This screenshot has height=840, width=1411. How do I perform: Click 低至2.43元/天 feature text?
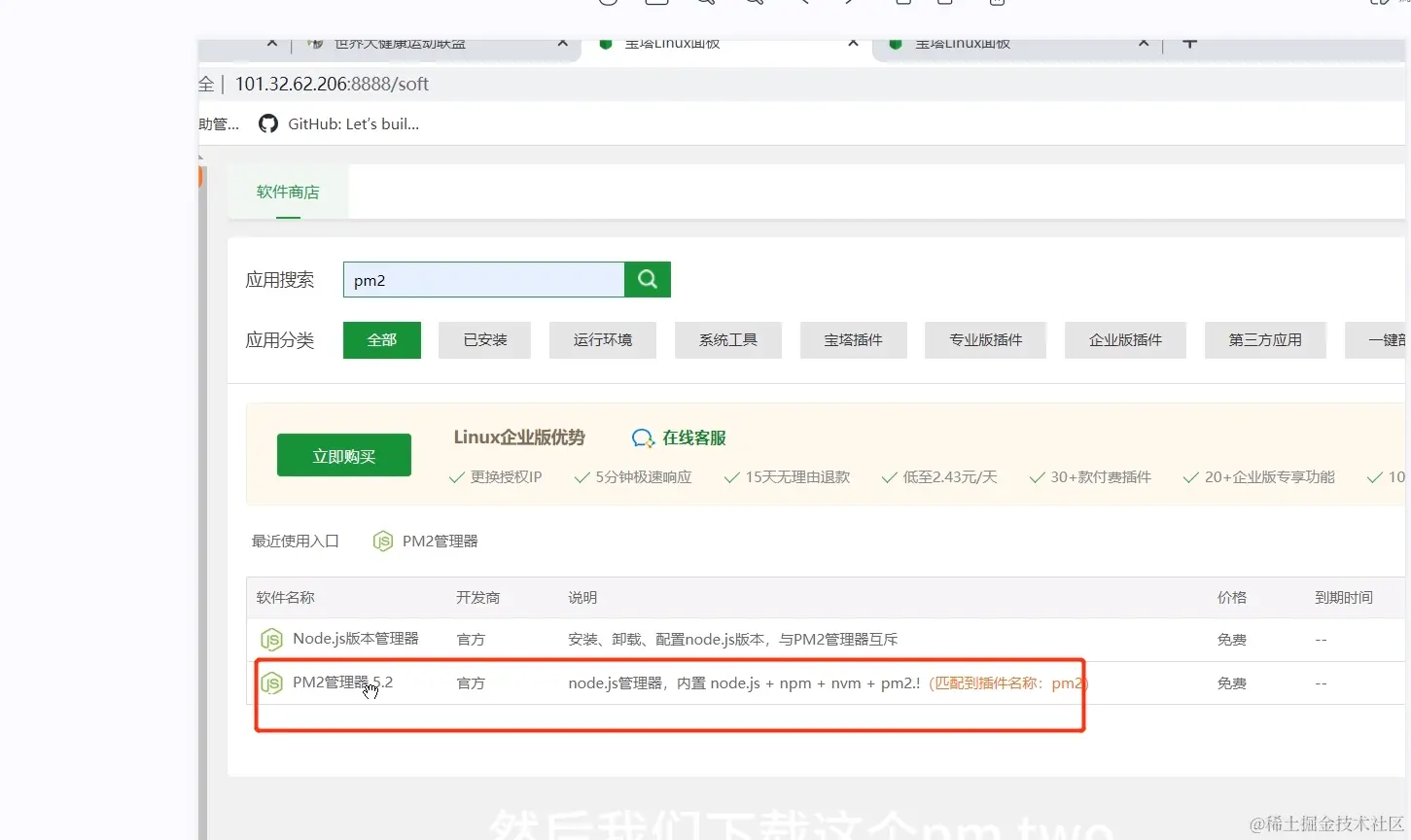tap(950, 477)
